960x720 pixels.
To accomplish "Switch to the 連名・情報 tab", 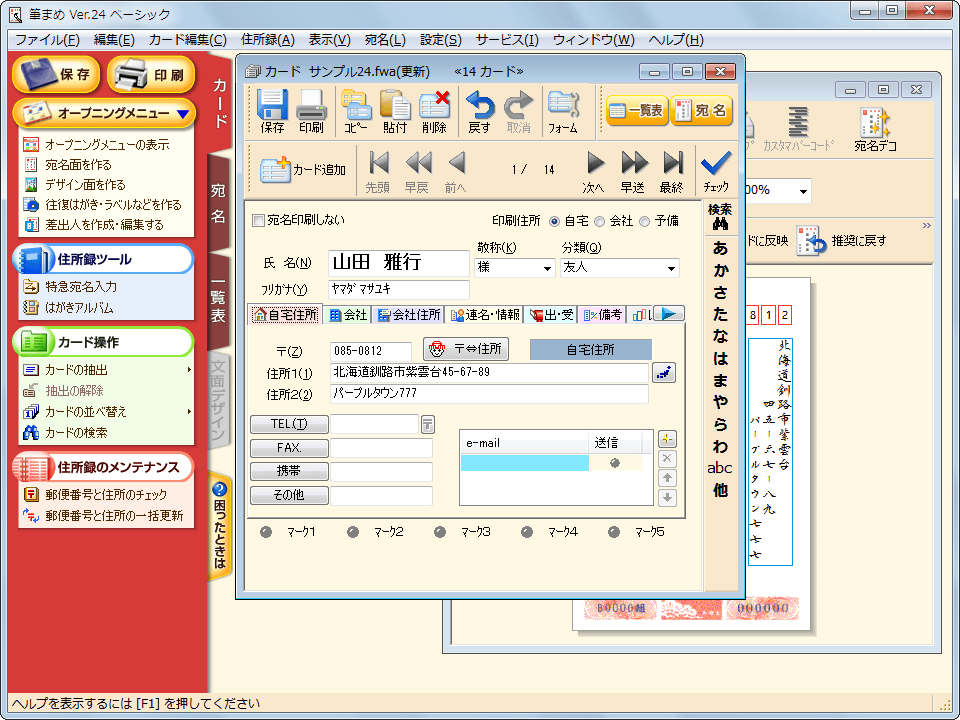I will pyautogui.click(x=484, y=315).
